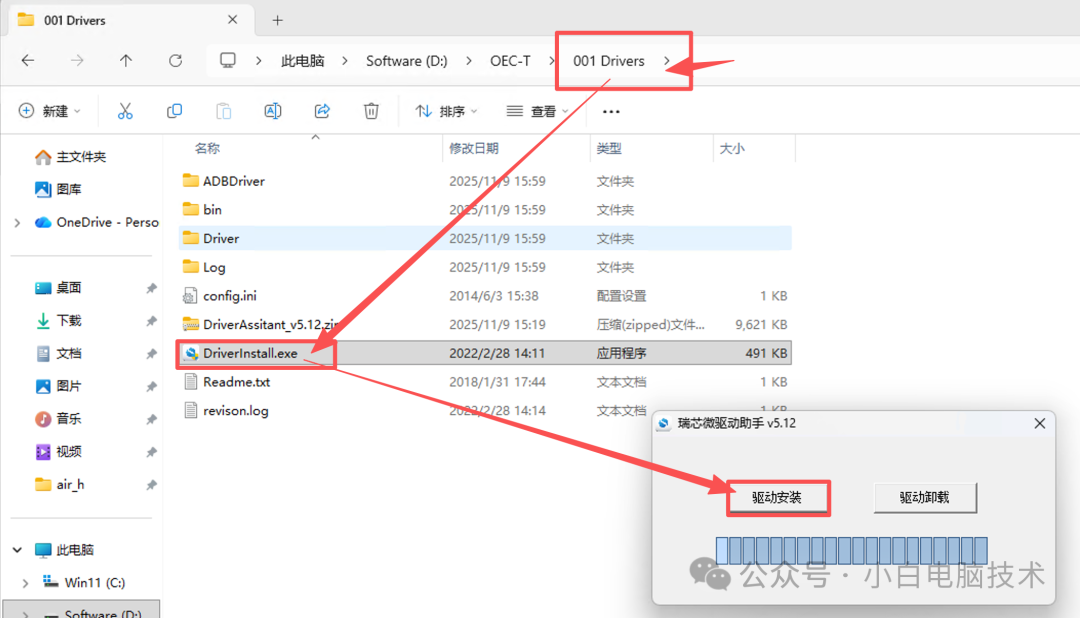Sort by 修改日期 column header

[x=474, y=148]
